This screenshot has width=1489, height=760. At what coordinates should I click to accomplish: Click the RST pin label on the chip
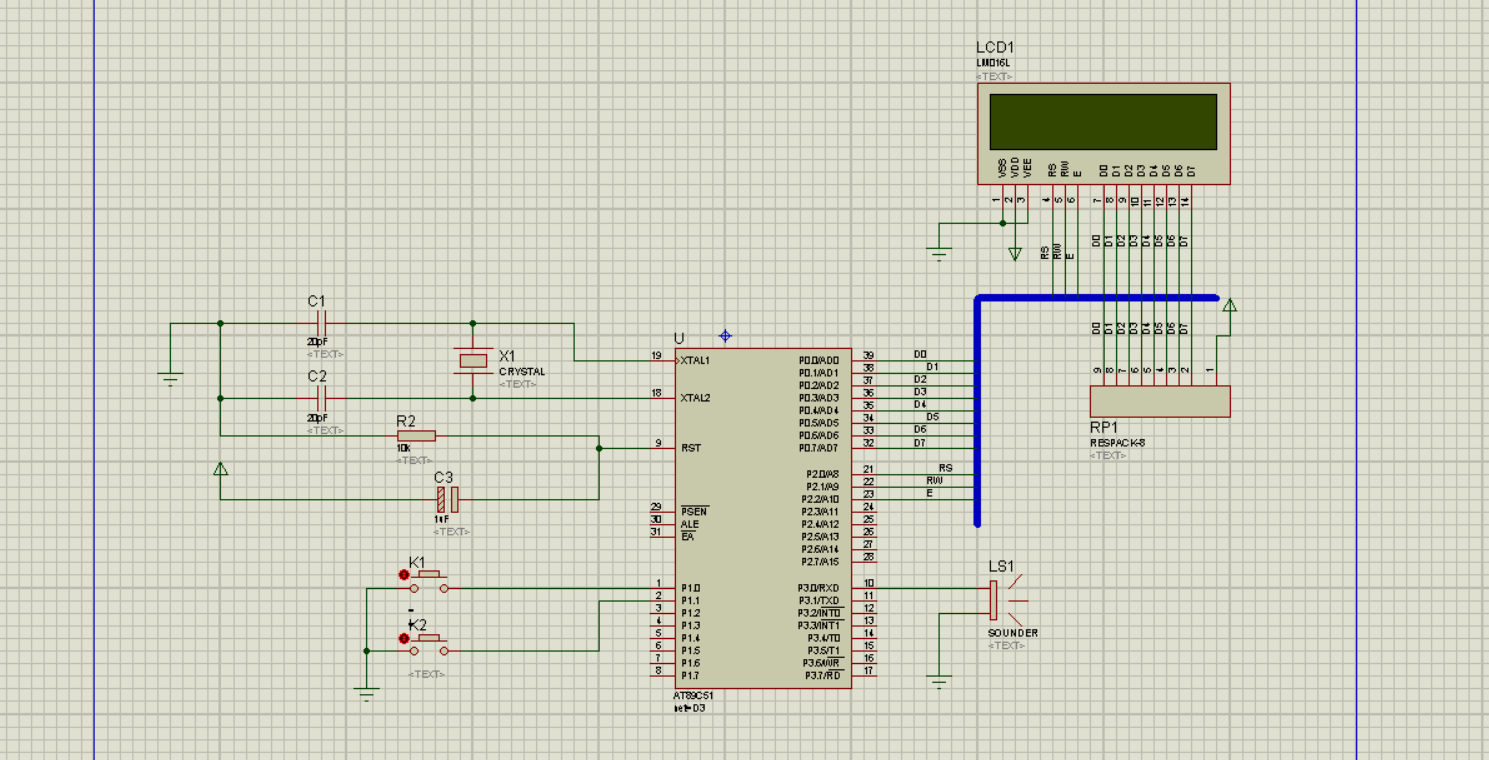coord(690,448)
